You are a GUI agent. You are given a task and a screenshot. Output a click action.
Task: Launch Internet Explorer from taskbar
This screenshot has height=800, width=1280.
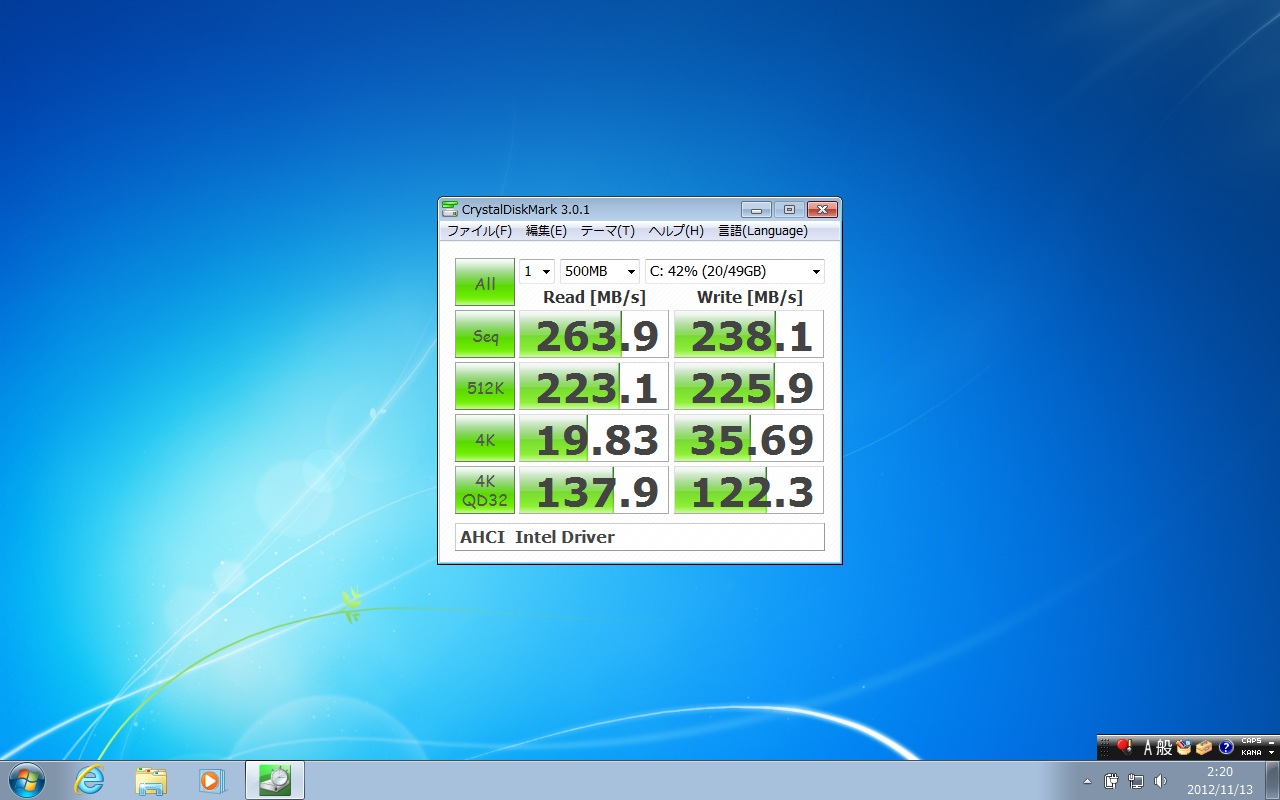click(89, 780)
